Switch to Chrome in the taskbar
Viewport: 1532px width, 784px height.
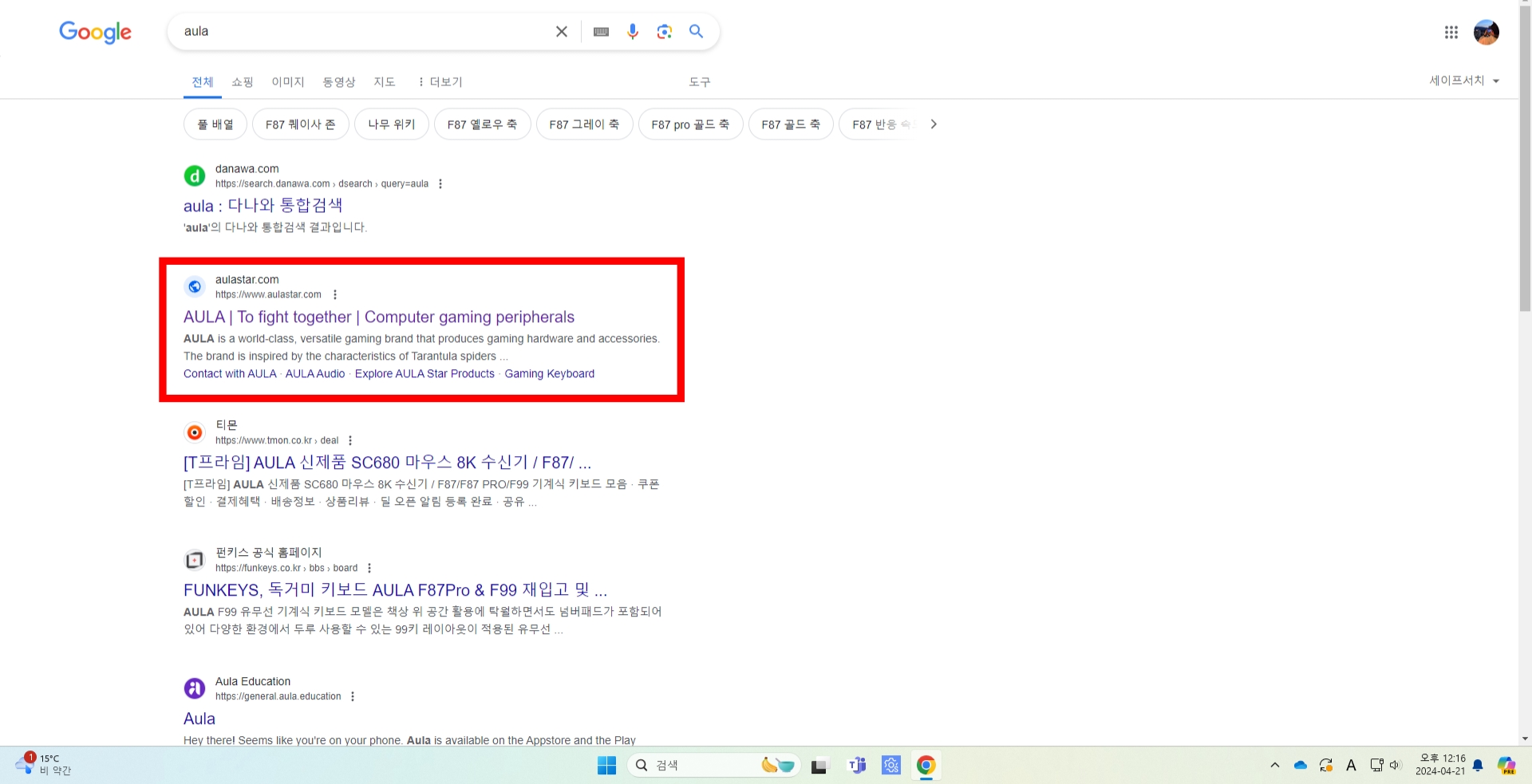pyautogui.click(x=926, y=766)
